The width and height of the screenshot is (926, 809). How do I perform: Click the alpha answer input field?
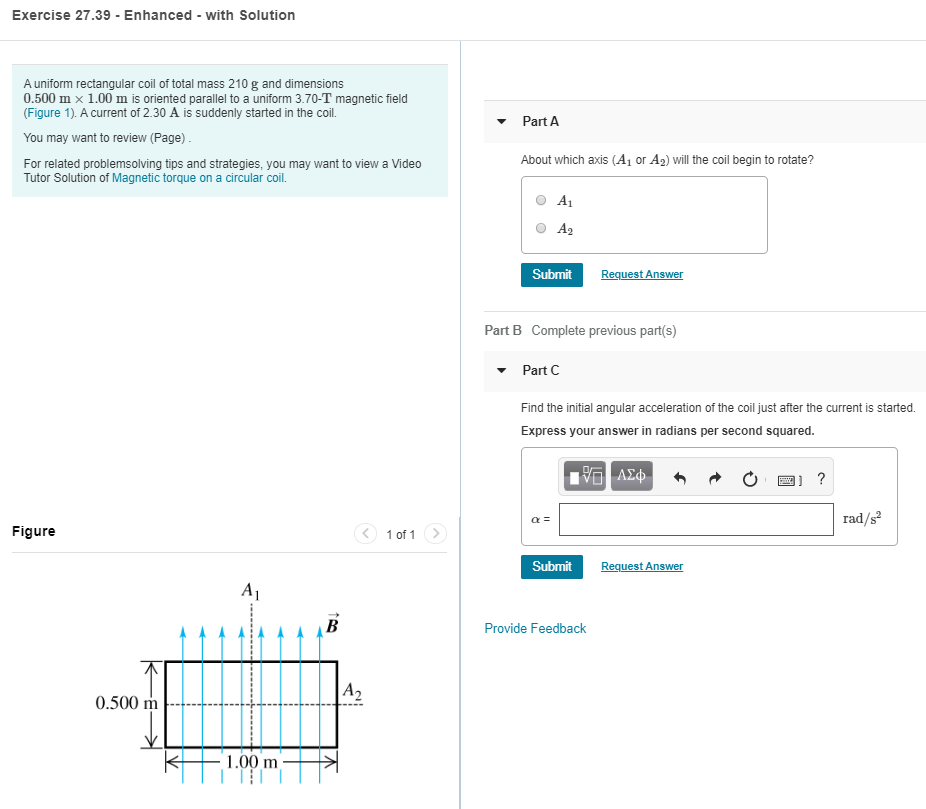coord(696,519)
